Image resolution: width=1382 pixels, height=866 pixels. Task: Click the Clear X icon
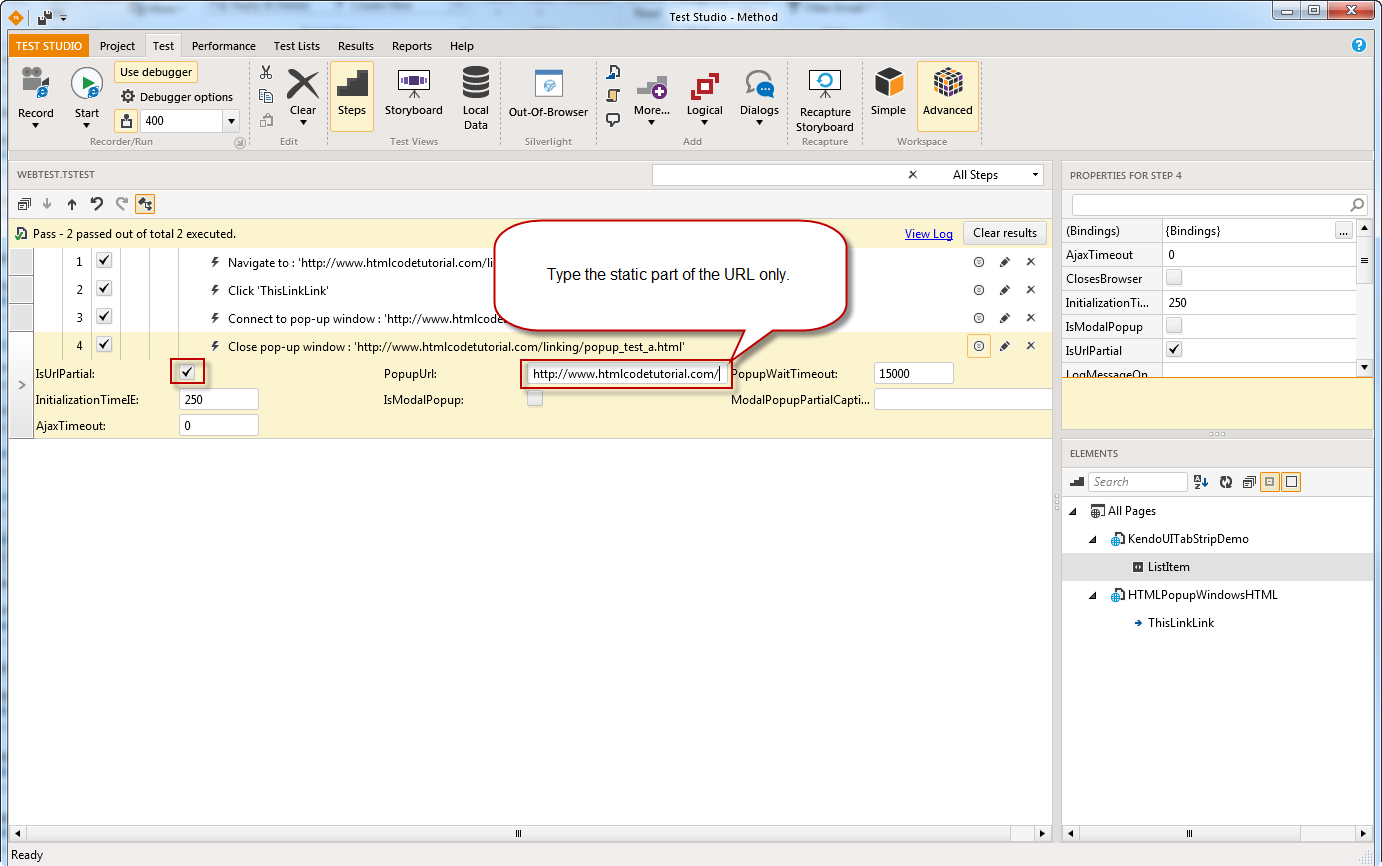tap(303, 84)
